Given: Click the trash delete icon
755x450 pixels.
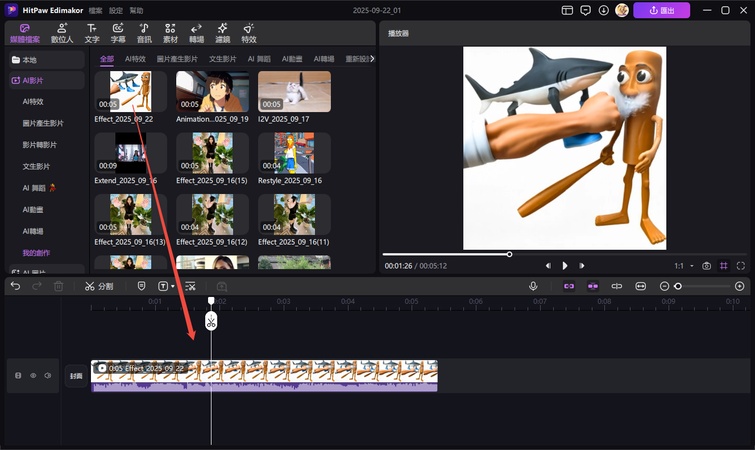Looking at the screenshot, I should [x=58, y=286].
